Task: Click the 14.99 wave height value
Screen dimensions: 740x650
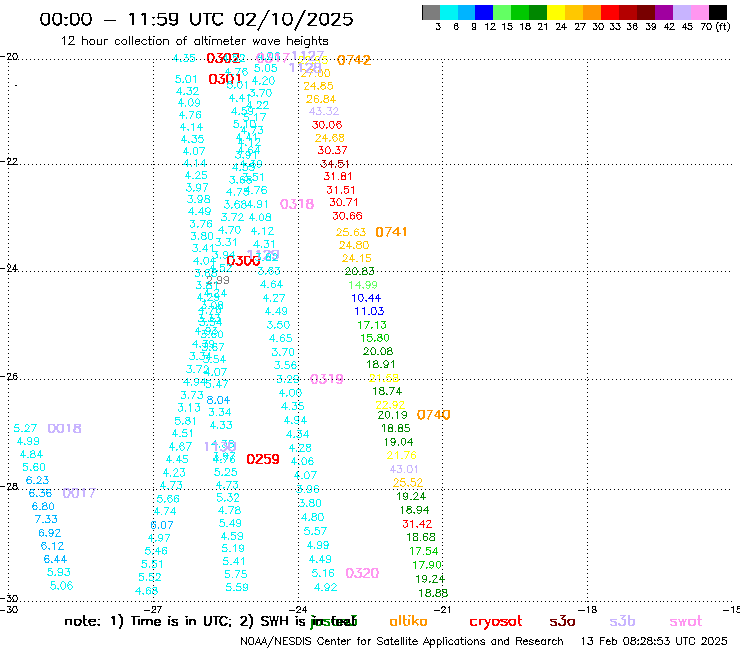Action: pyautogui.click(x=362, y=285)
